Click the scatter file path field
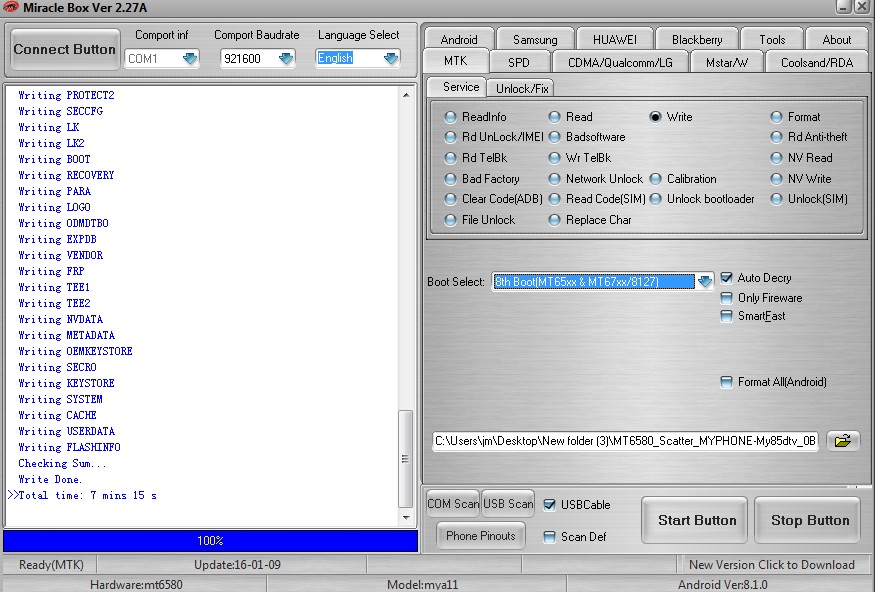Viewport: 875px width, 592px height. pos(626,441)
